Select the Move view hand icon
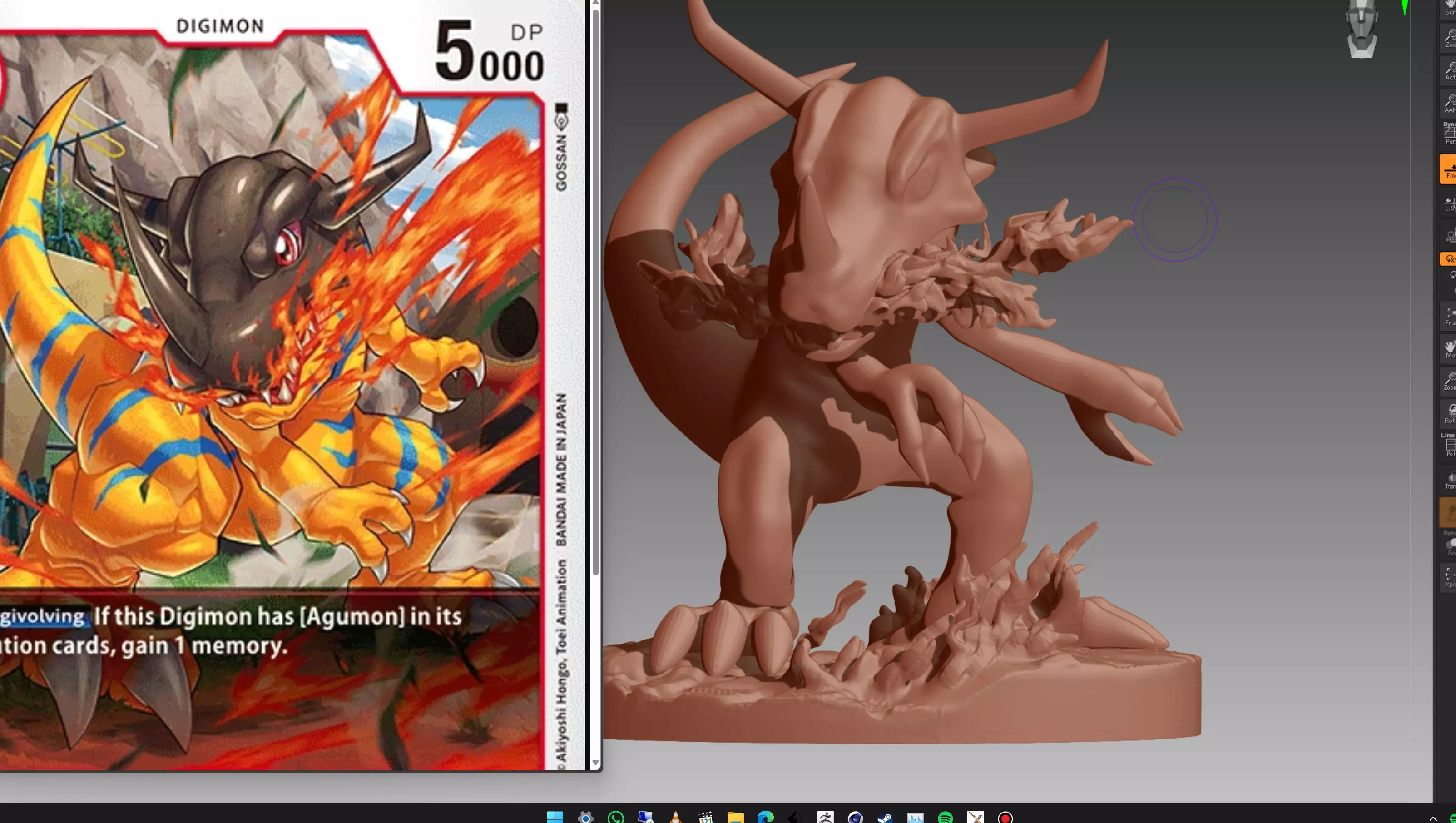 (1449, 349)
